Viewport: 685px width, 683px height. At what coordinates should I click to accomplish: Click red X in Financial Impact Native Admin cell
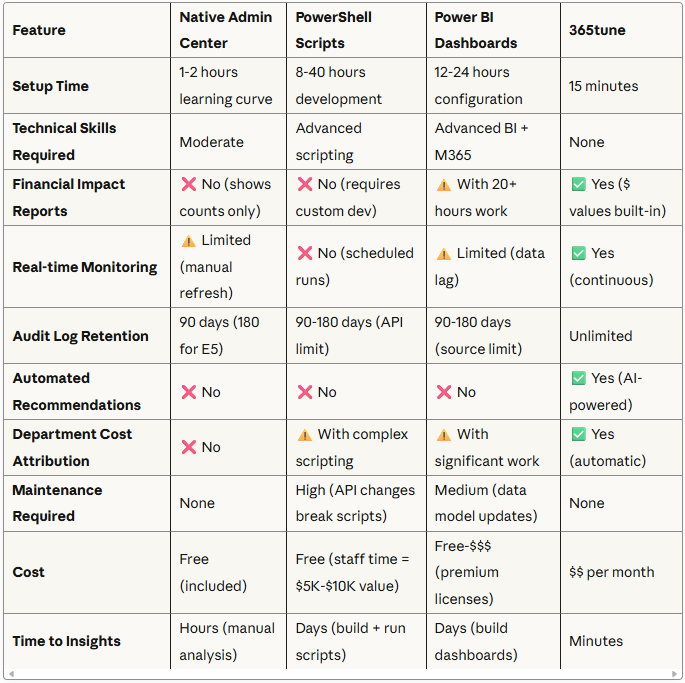pyautogui.click(x=188, y=185)
